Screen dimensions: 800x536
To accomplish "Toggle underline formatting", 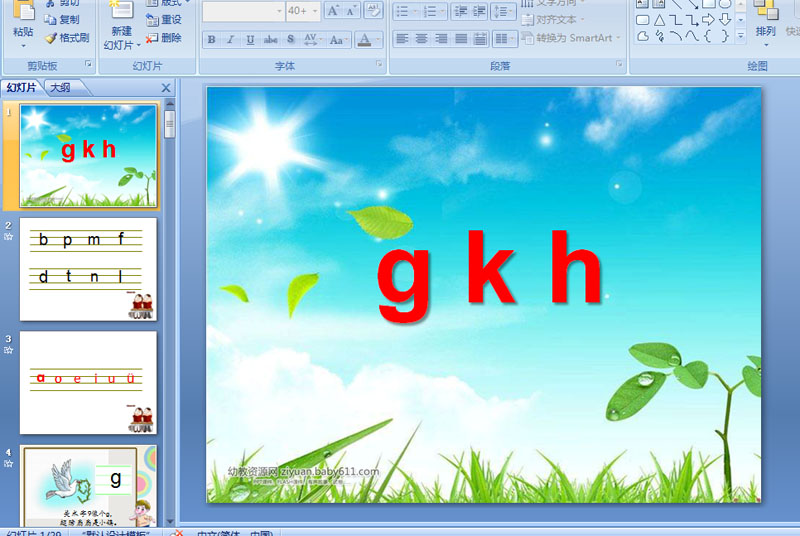I will point(250,39).
